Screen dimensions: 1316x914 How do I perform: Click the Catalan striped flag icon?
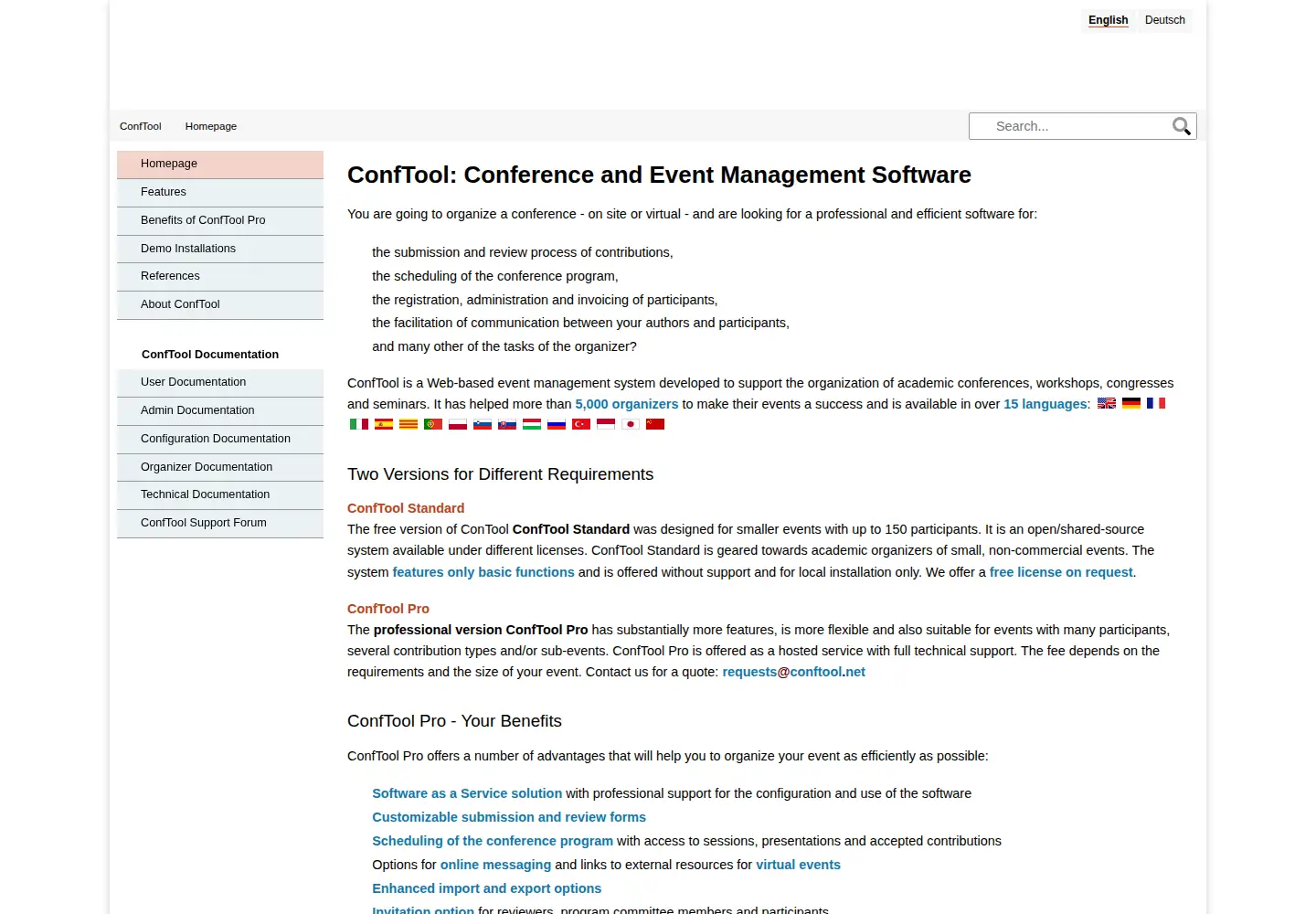(409, 424)
